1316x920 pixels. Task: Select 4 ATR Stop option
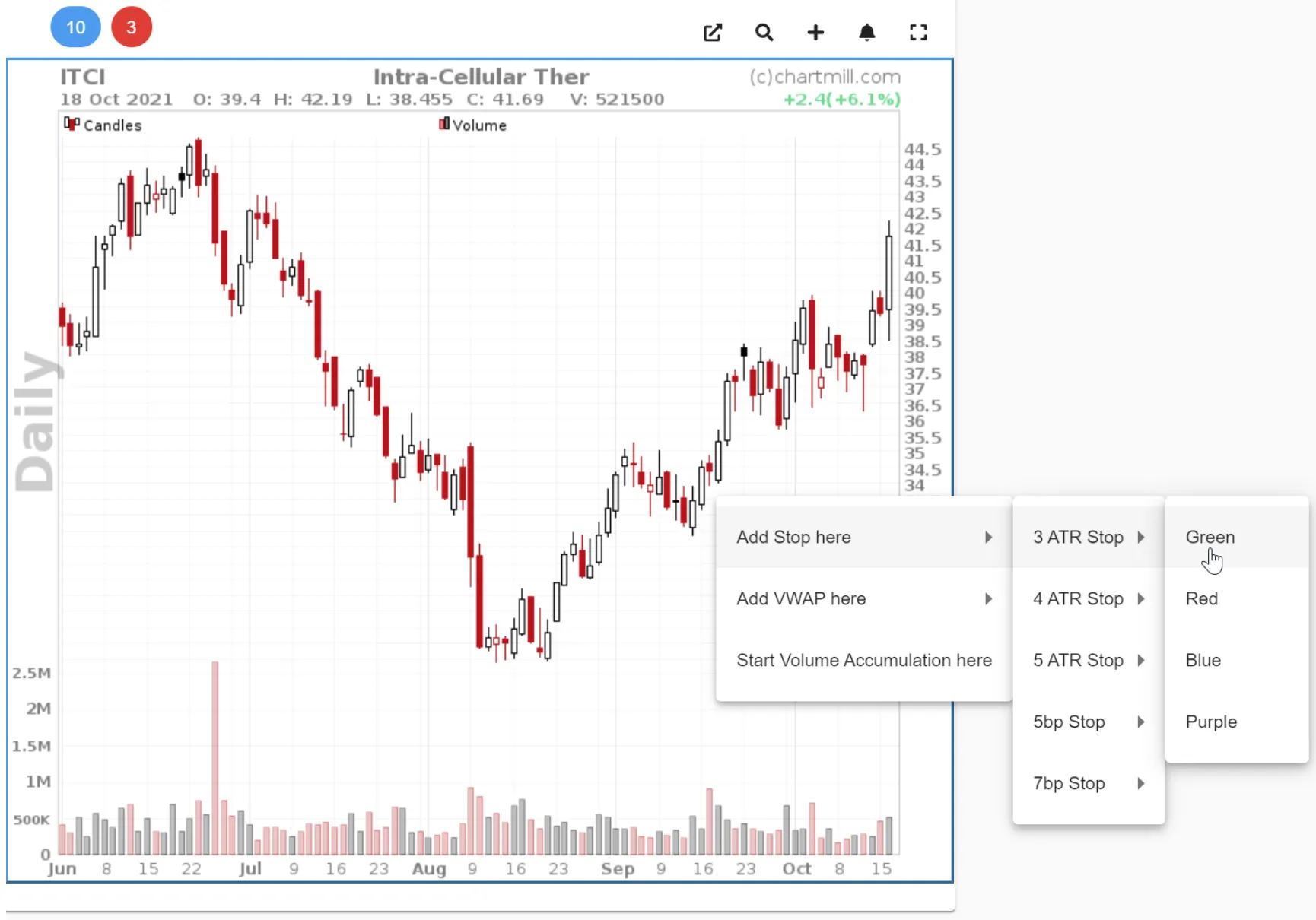(x=1089, y=598)
